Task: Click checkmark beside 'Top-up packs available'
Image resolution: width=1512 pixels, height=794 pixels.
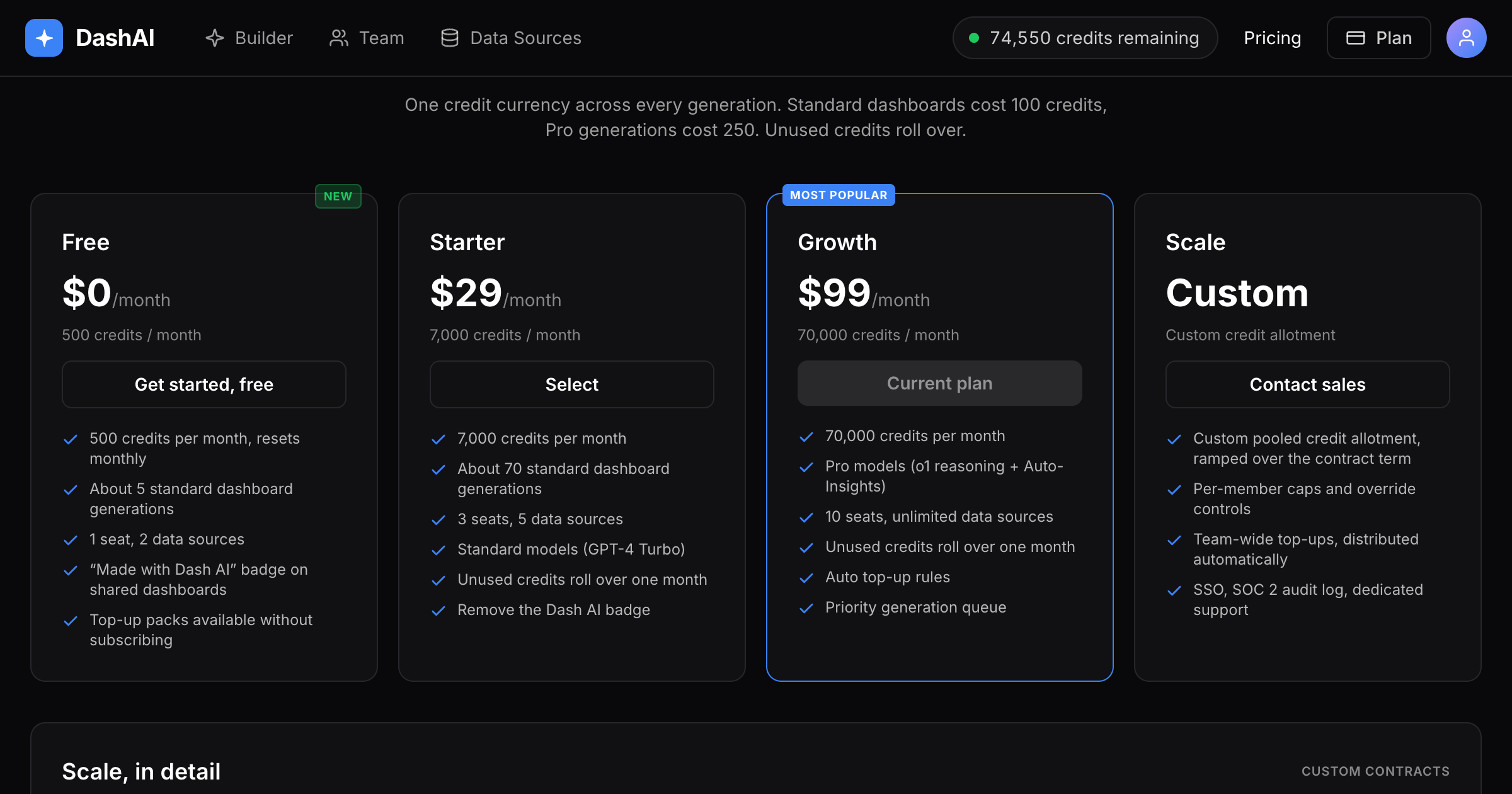Action: click(71, 621)
